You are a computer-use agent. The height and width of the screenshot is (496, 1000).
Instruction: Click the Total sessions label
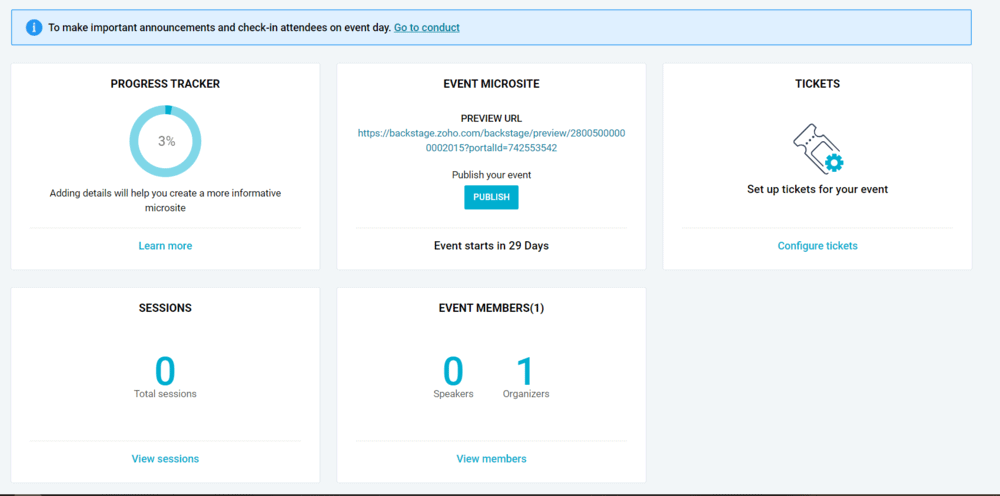coord(165,394)
